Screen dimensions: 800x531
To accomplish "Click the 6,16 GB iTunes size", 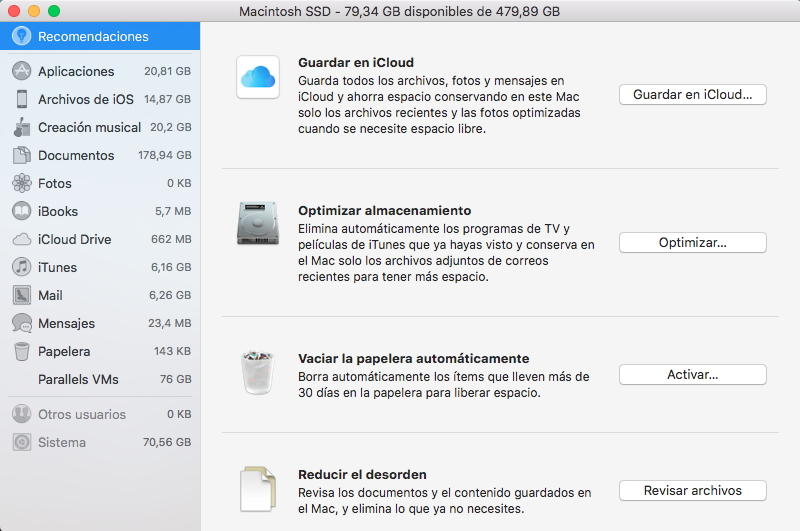I will (171, 267).
